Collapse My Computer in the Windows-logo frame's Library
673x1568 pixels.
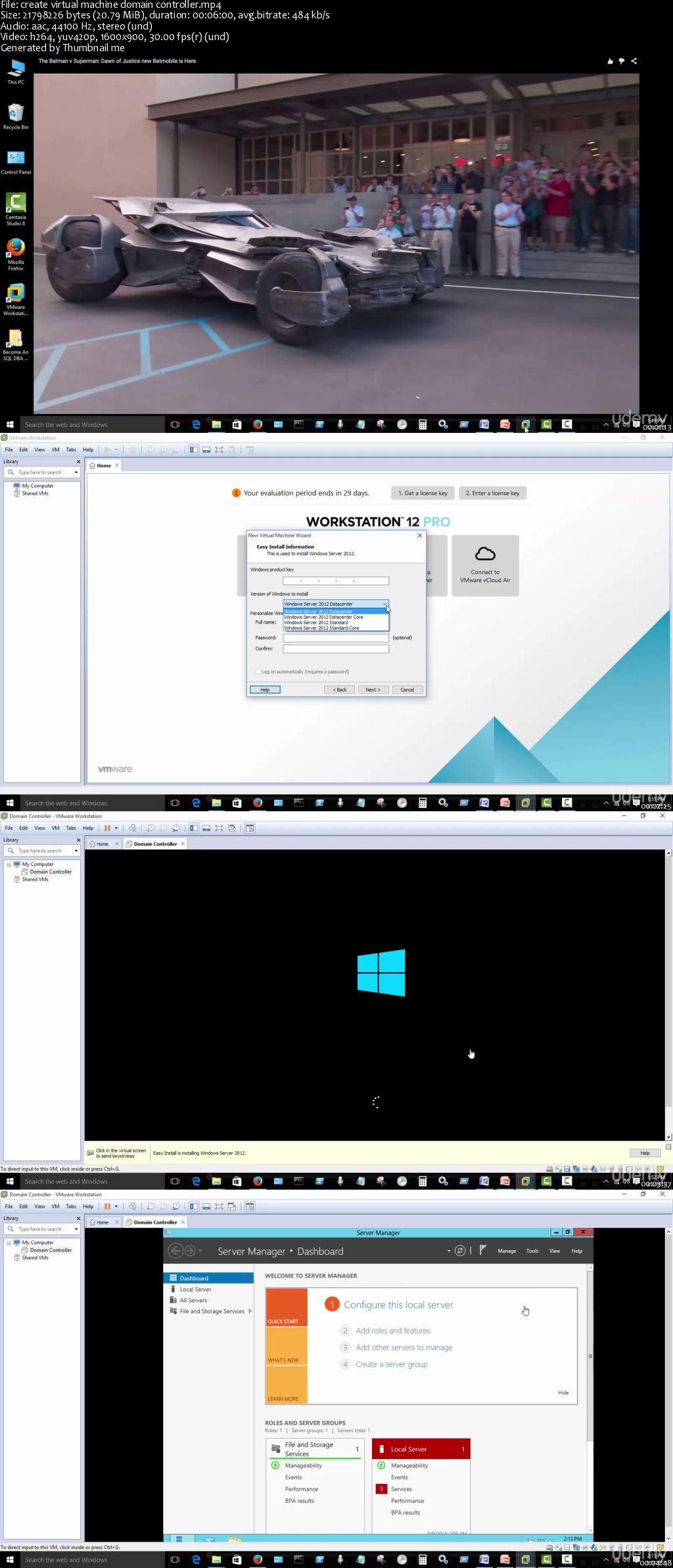point(9,864)
